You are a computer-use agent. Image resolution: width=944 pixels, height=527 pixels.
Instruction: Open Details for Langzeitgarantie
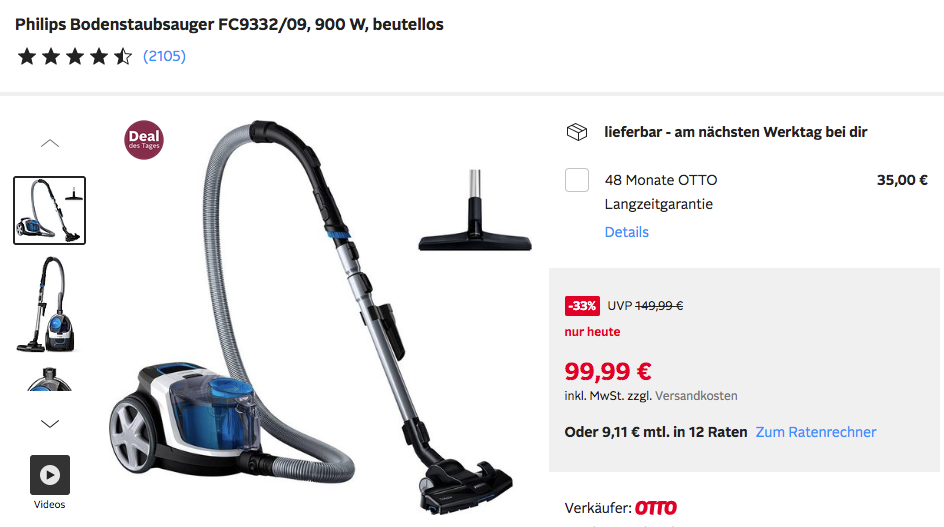(x=627, y=232)
